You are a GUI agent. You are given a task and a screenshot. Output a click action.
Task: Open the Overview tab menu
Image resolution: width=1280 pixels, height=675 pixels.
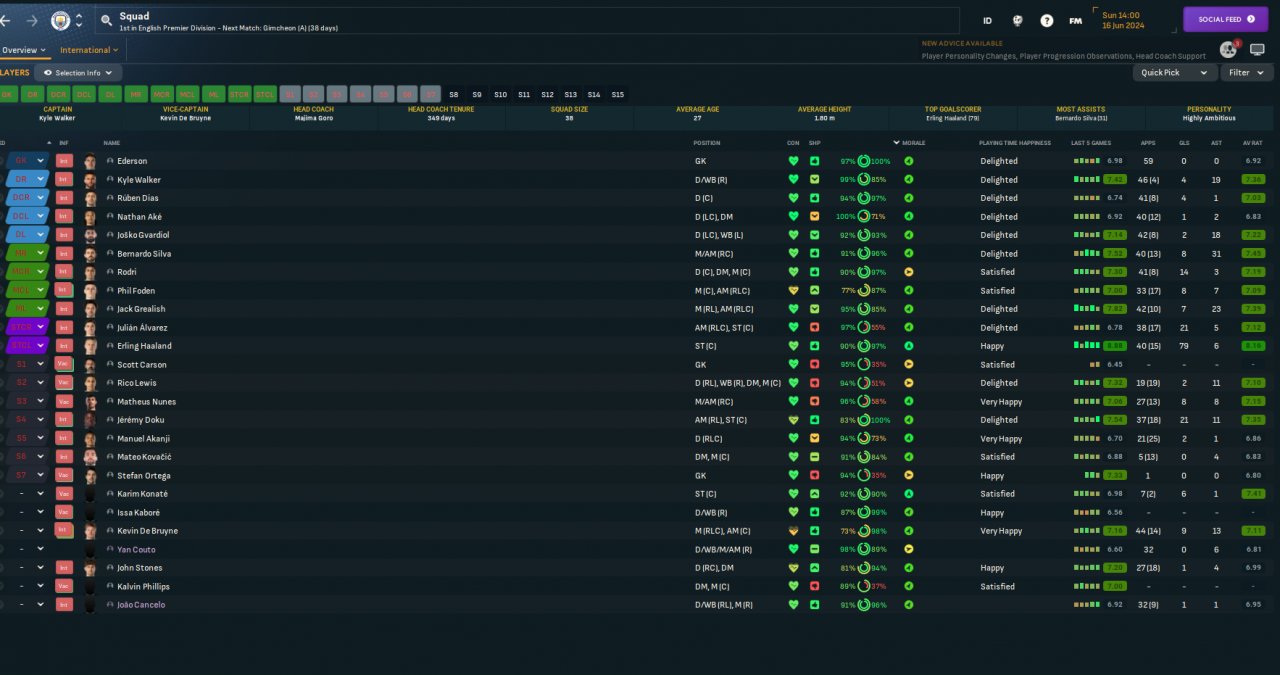coord(23,50)
